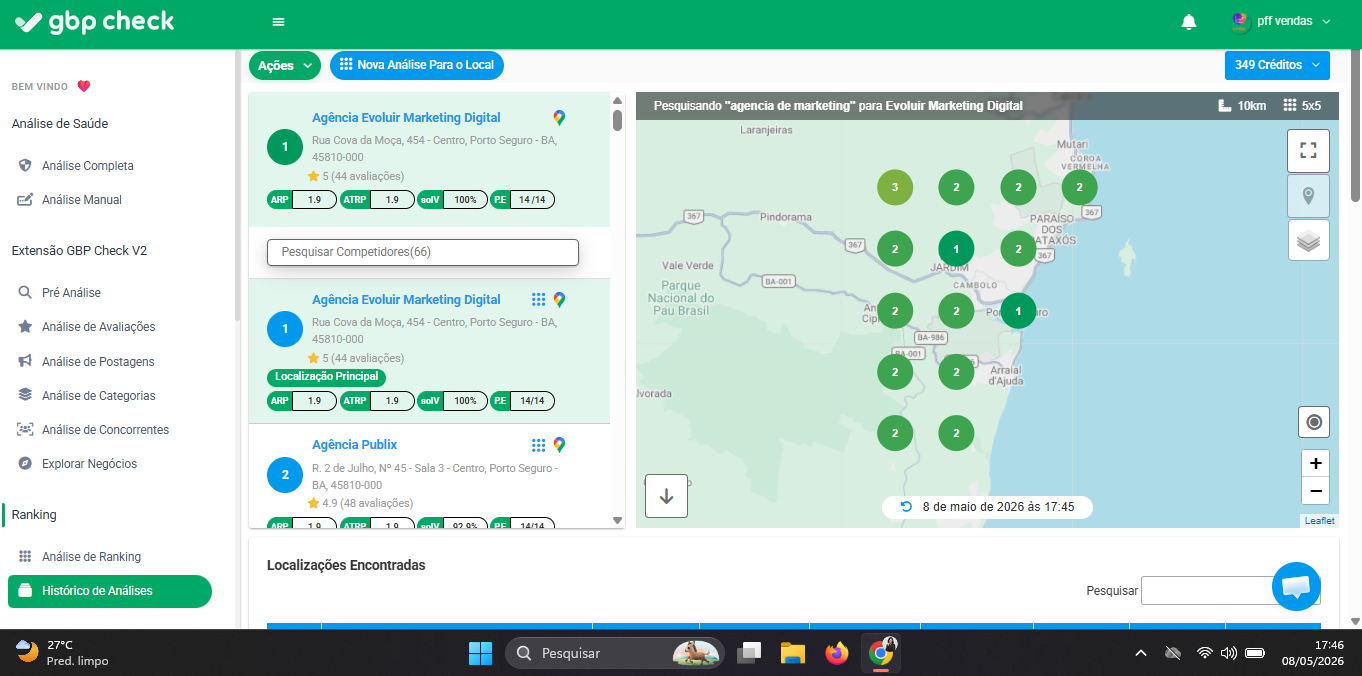Image resolution: width=1362 pixels, height=676 pixels.
Task: Open the first Agência Evoluir Marketing Digital title
Action: pos(406,118)
